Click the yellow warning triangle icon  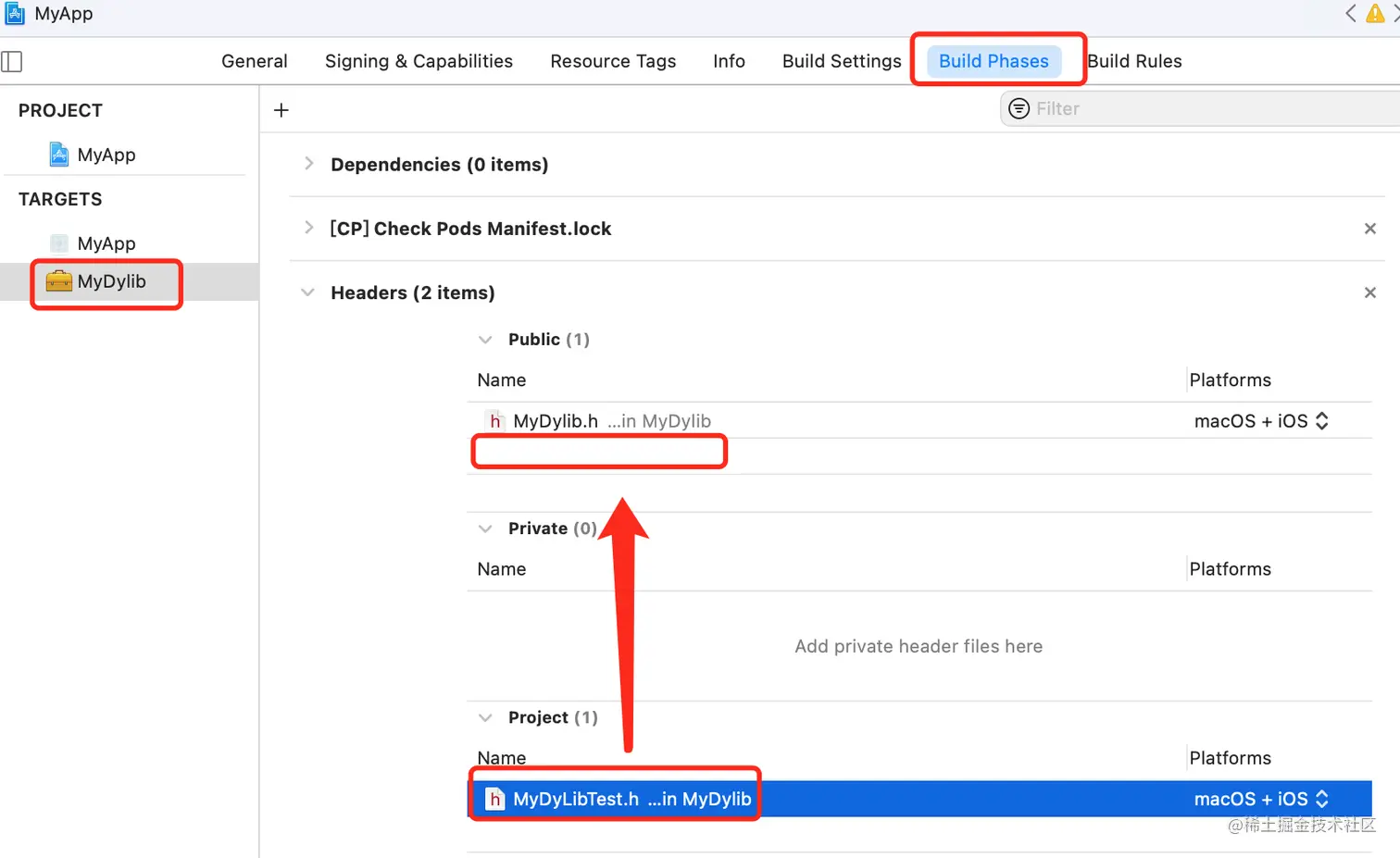click(x=1375, y=13)
